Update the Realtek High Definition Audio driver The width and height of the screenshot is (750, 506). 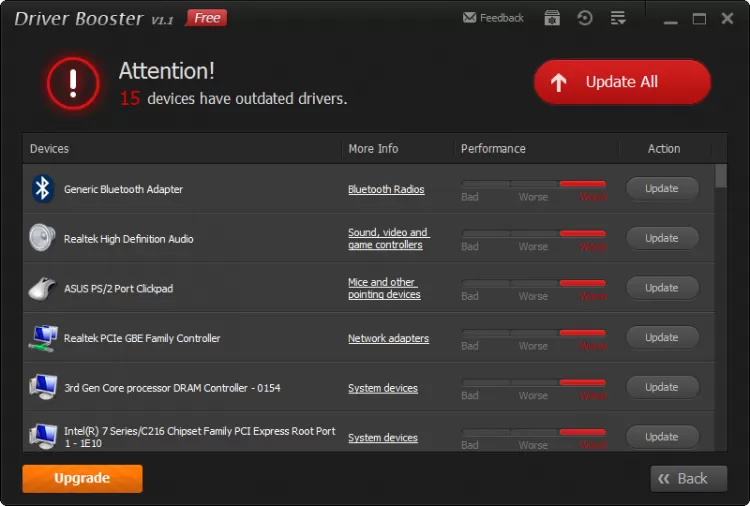662,238
